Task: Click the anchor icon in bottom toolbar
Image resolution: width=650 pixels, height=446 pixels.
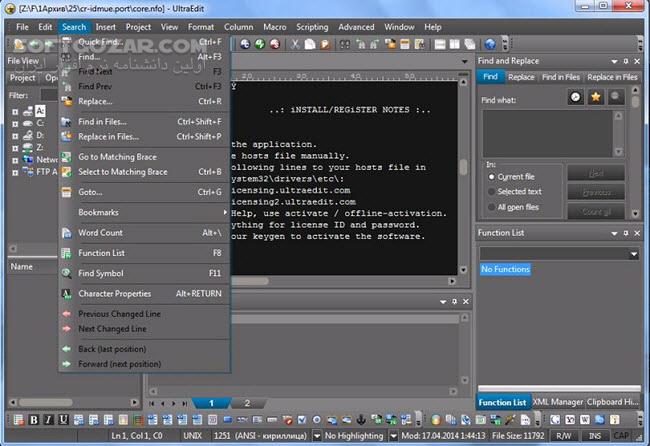Action: 361,420
